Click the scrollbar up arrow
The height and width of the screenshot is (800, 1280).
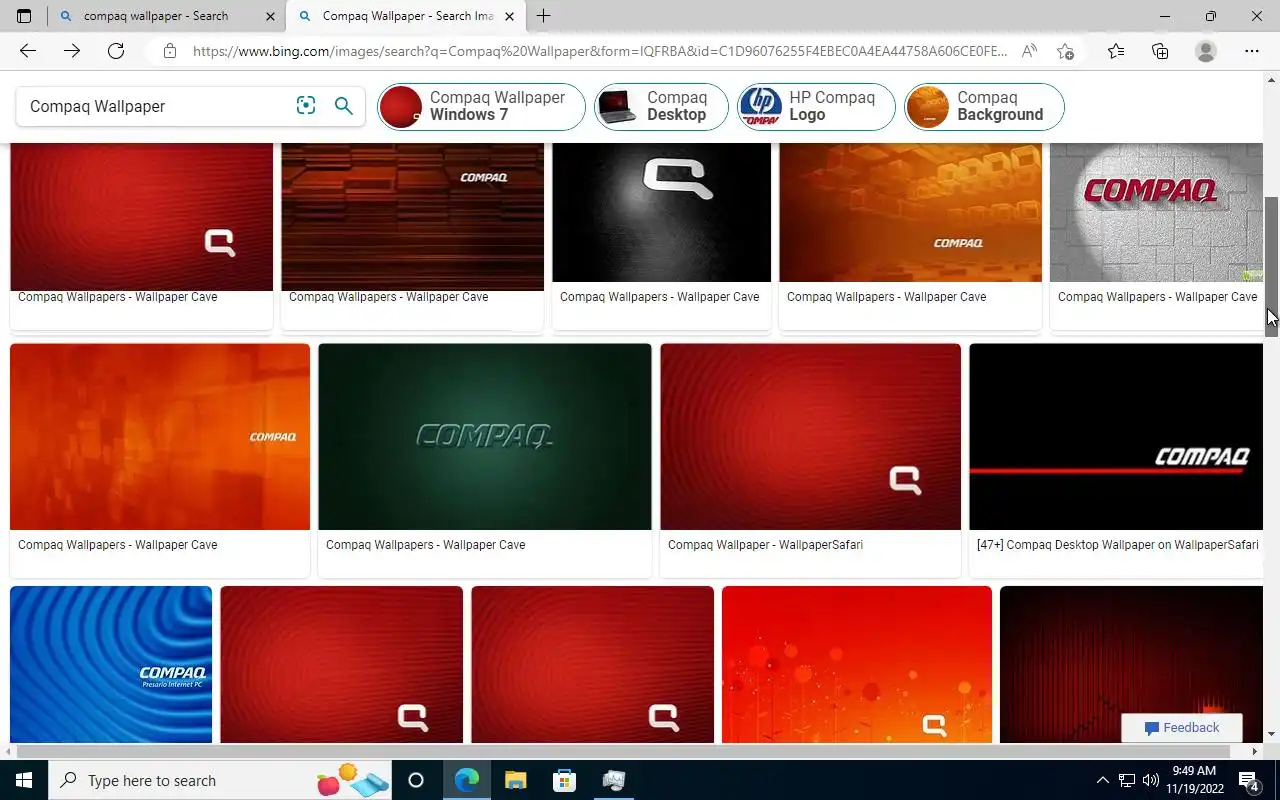tap(1272, 78)
